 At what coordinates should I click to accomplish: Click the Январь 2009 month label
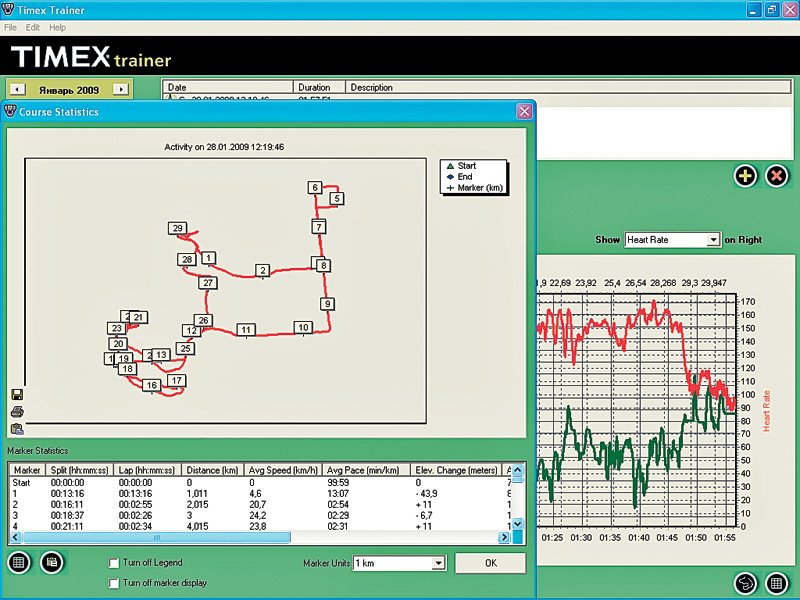[69, 90]
